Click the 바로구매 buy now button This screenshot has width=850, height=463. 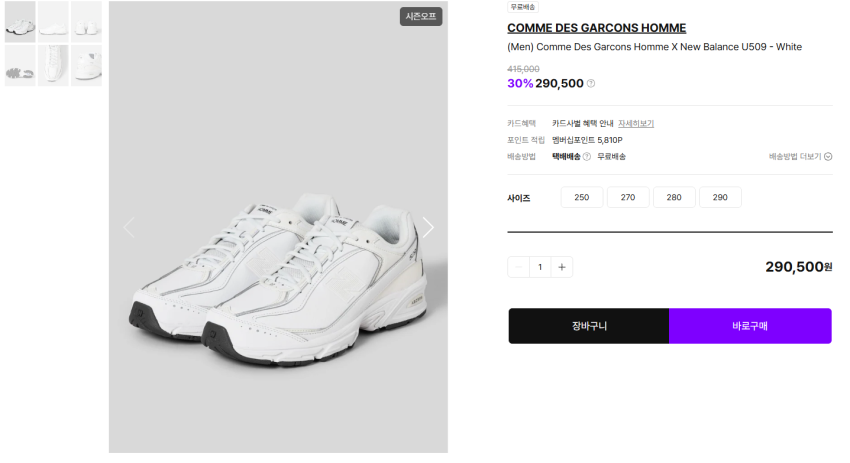pyautogui.click(x=750, y=326)
